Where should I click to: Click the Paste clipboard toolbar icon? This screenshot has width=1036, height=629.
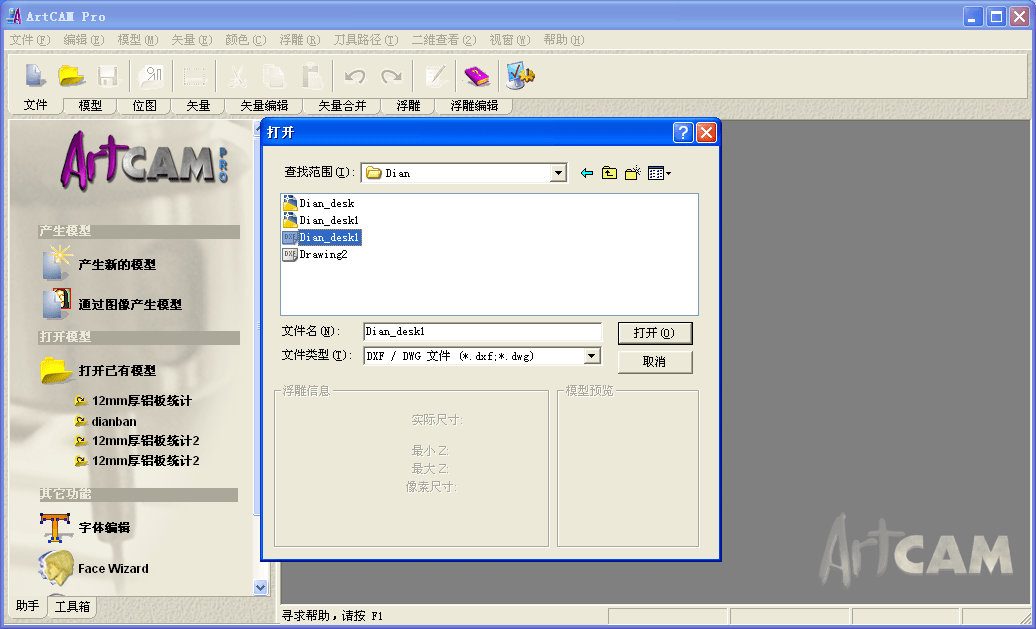pos(312,76)
